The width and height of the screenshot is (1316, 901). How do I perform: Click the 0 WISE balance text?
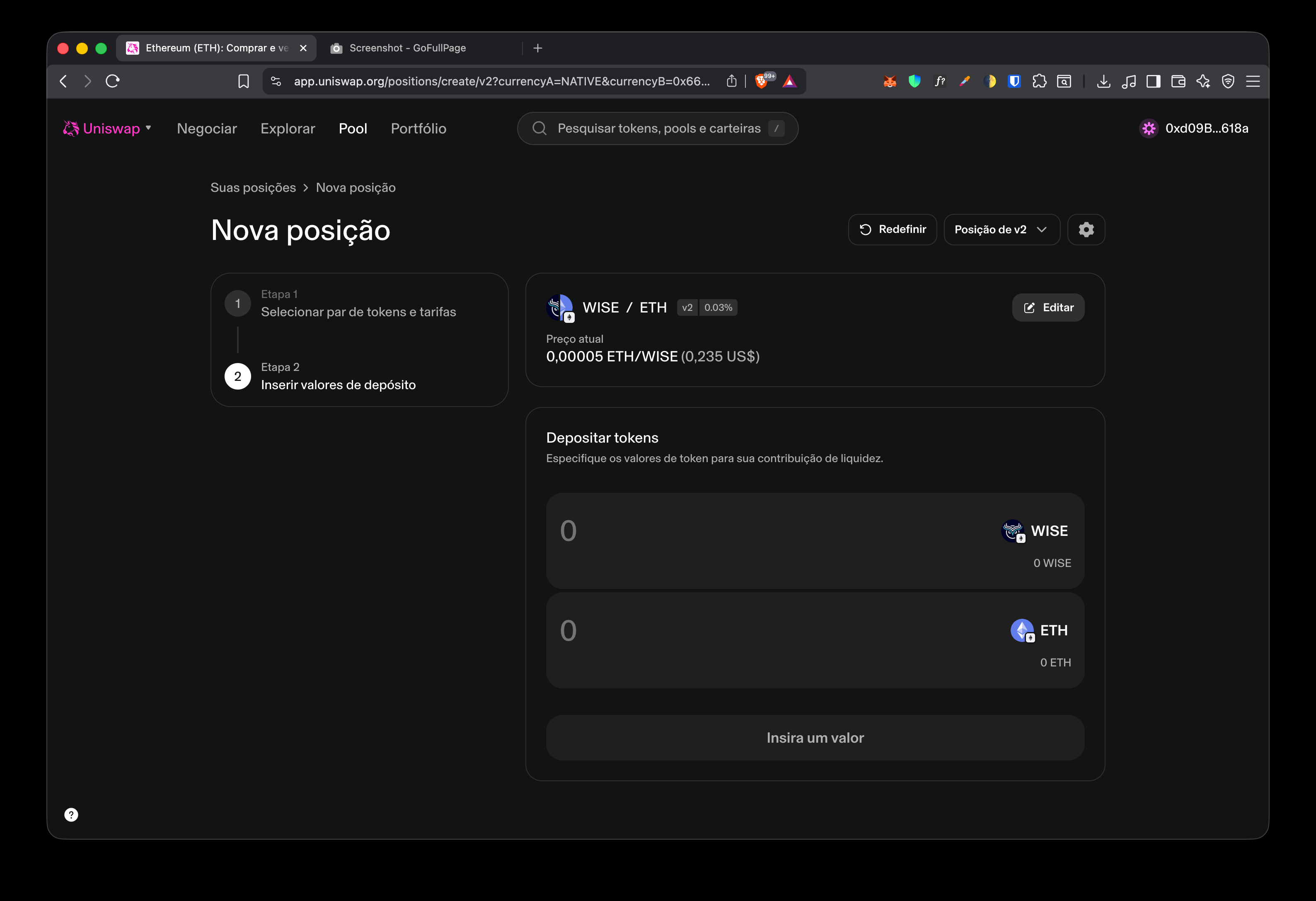click(1052, 563)
